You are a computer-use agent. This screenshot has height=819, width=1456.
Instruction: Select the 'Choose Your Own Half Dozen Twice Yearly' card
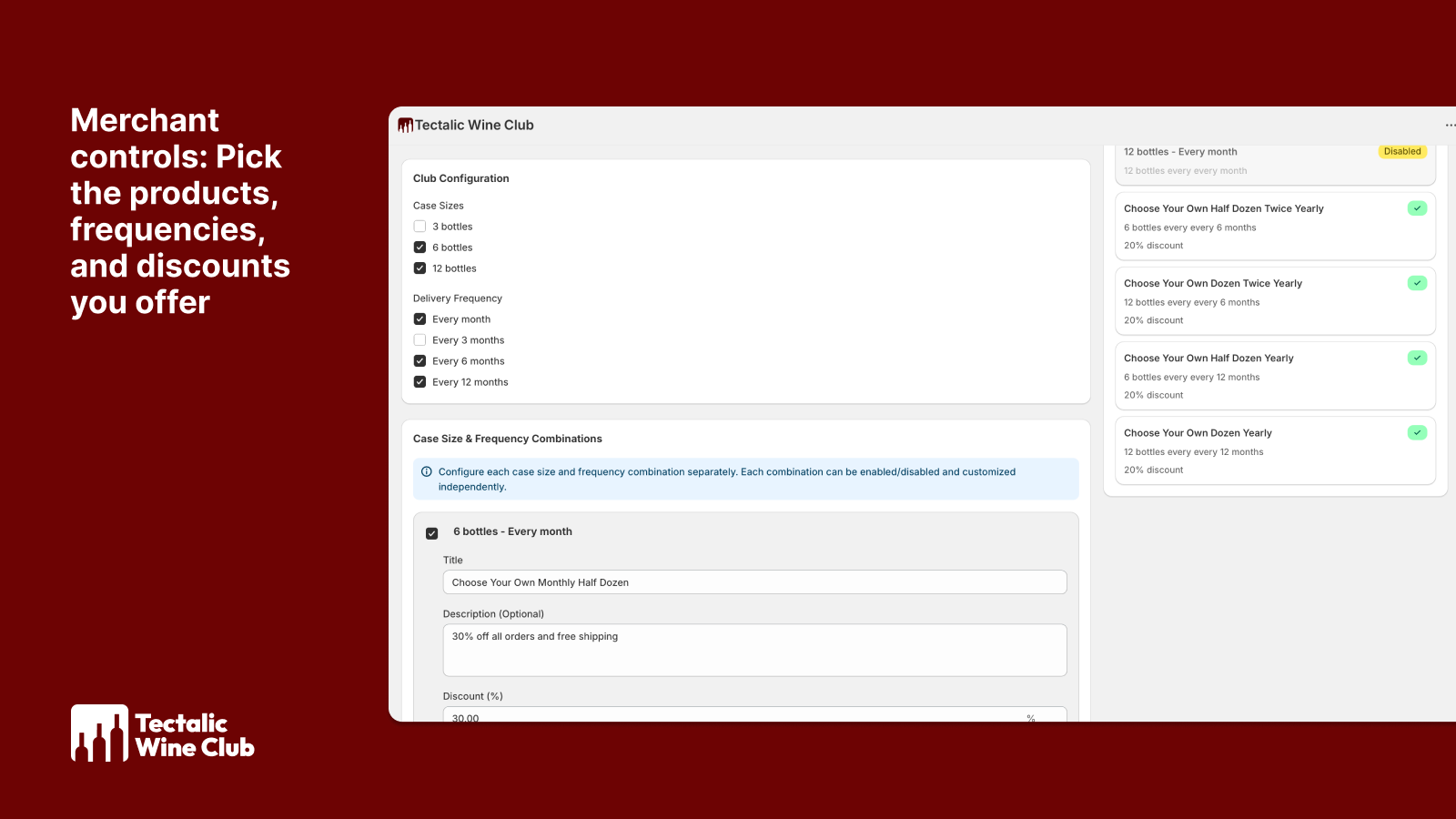point(1275,227)
